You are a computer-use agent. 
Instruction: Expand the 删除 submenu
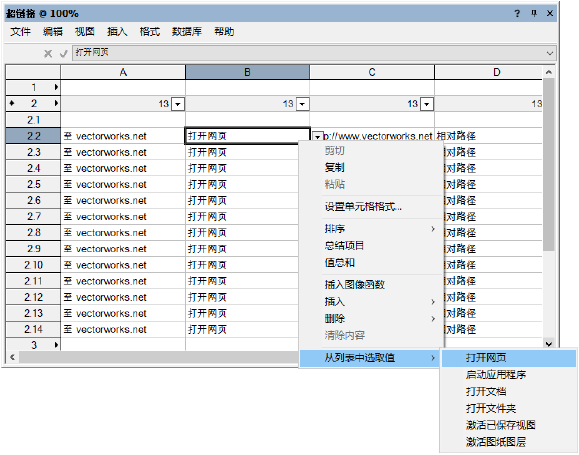[x=433, y=318]
